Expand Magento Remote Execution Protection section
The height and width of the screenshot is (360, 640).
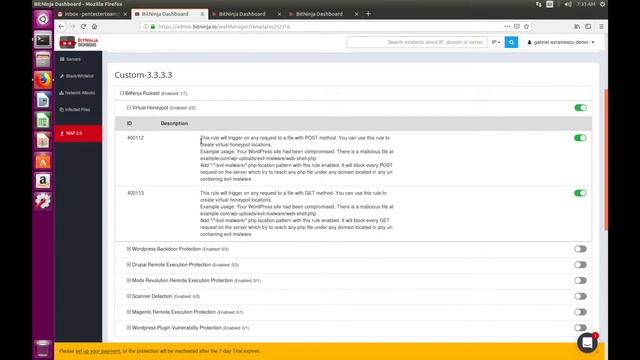tap(129, 312)
